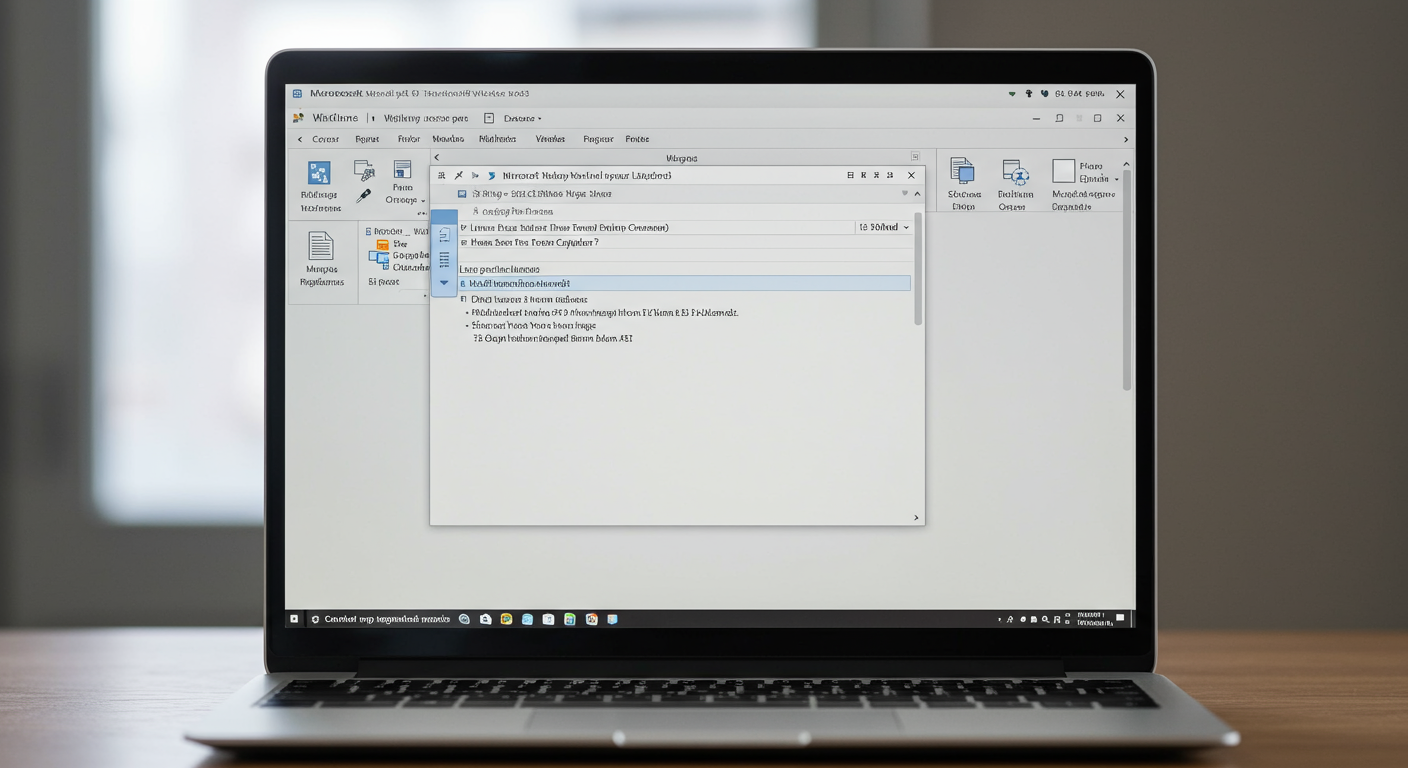Viewport: 1408px width, 768px height.
Task: Click the taskbar search box
Action: click(x=380, y=619)
